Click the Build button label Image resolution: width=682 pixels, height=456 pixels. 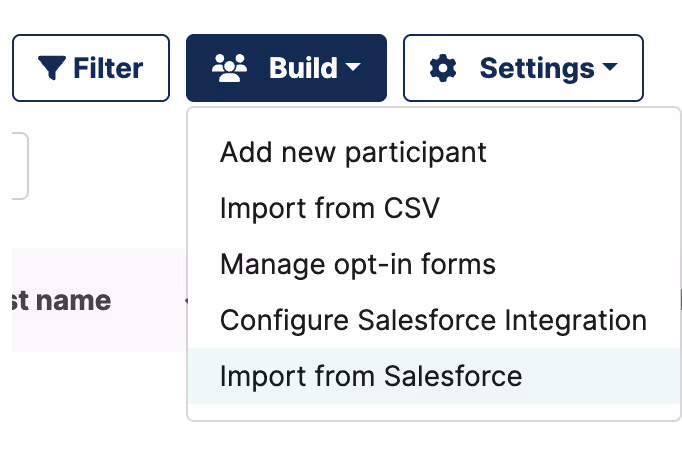click(302, 68)
